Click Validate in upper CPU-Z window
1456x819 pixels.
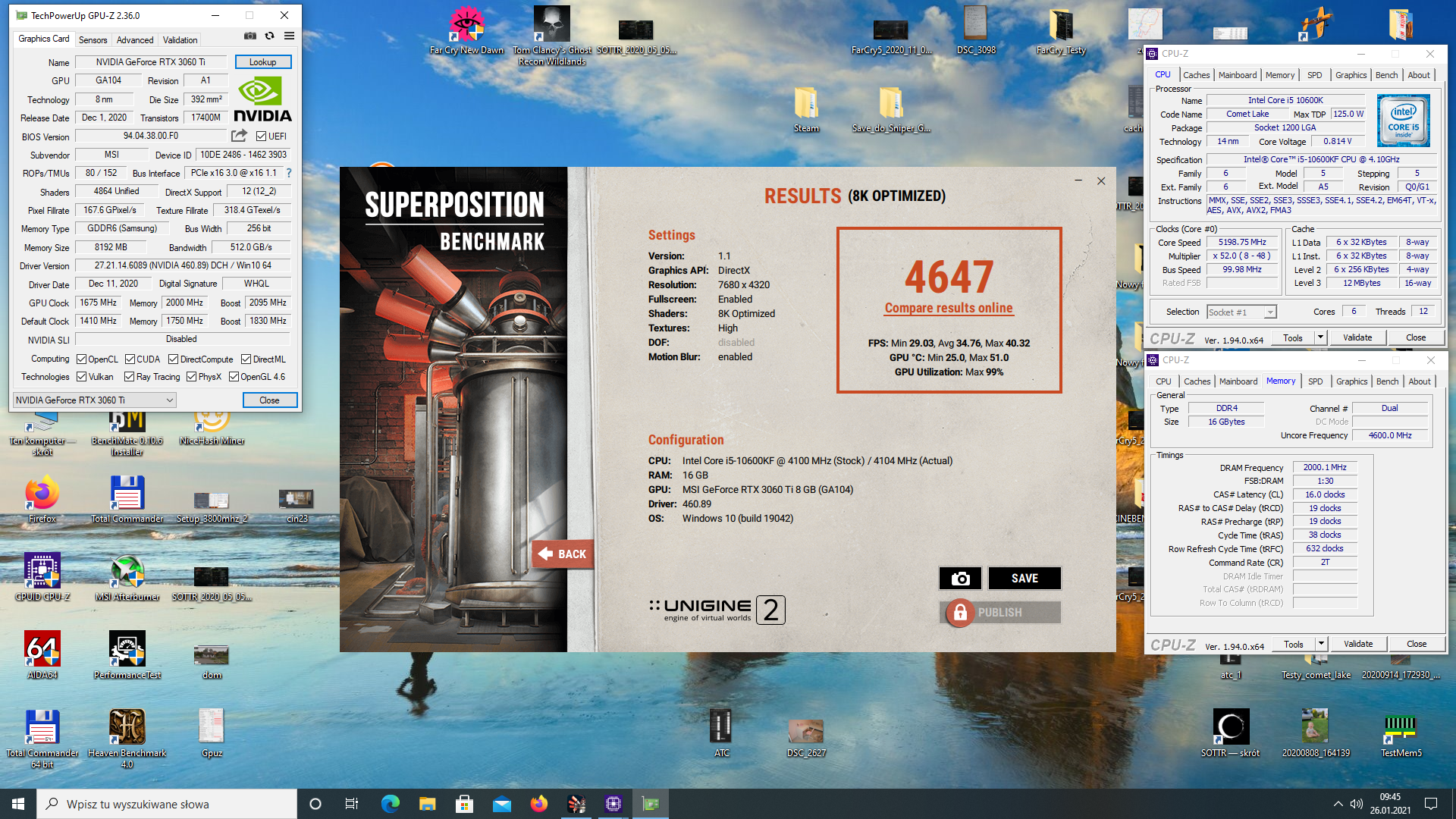pos(1357,337)
